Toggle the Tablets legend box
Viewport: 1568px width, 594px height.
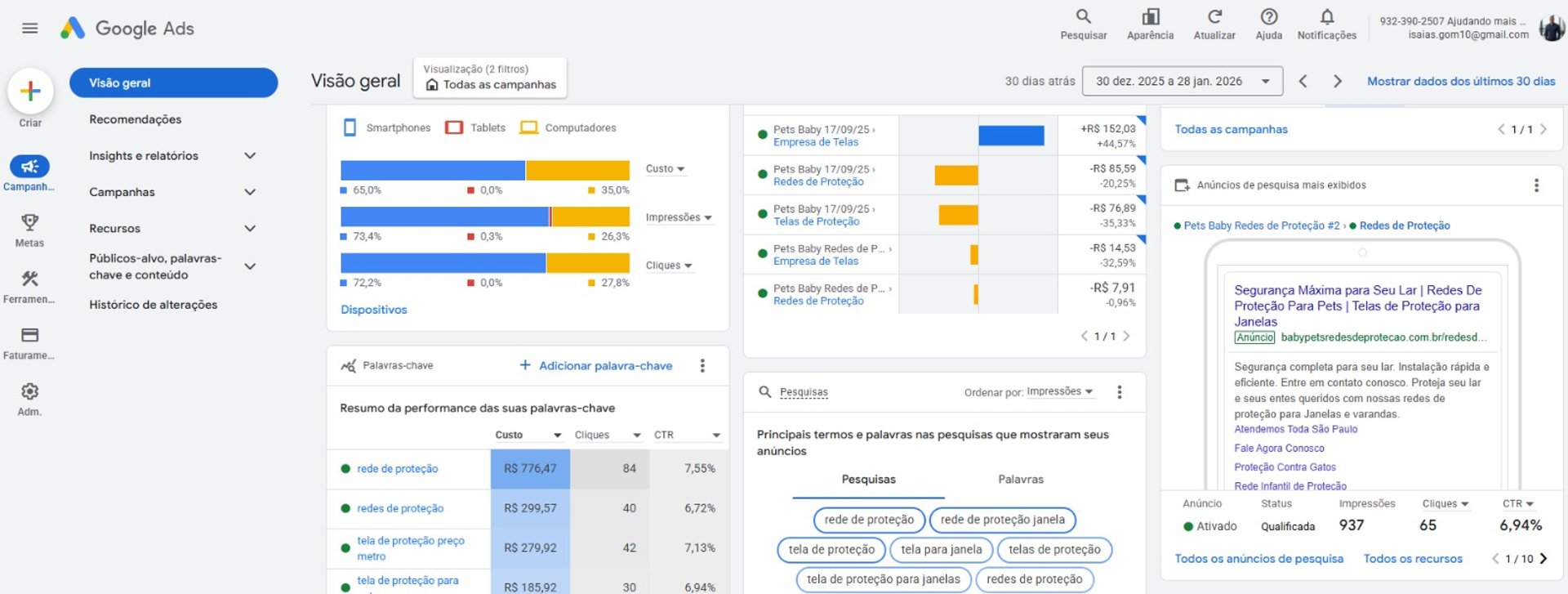coord(454,127)
